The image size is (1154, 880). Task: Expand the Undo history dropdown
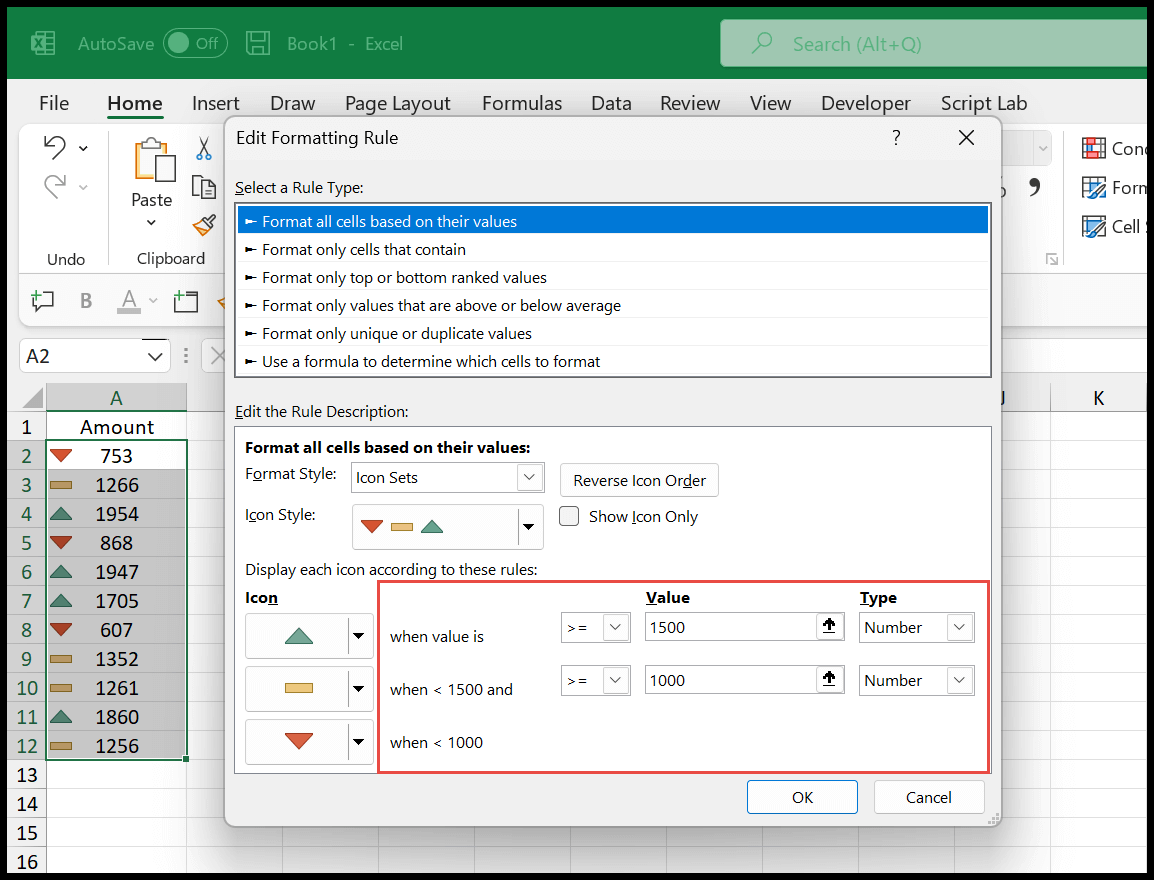(x=83, y=148)
